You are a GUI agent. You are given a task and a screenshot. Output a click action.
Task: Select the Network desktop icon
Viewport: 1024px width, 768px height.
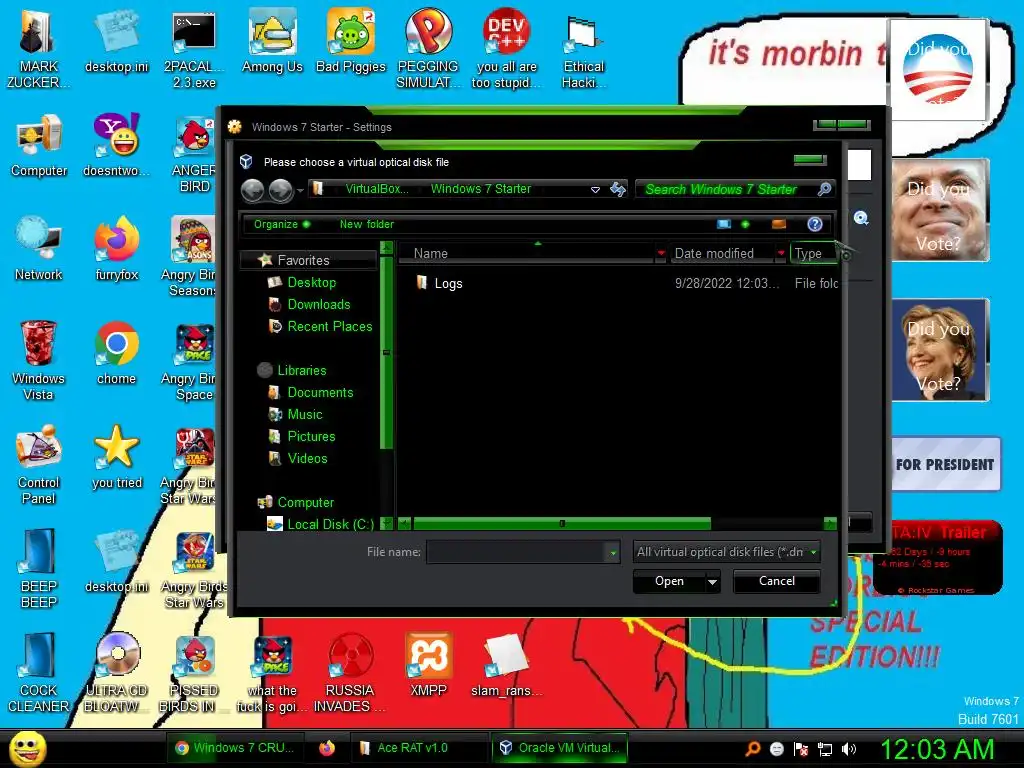[x=39, y=249]
